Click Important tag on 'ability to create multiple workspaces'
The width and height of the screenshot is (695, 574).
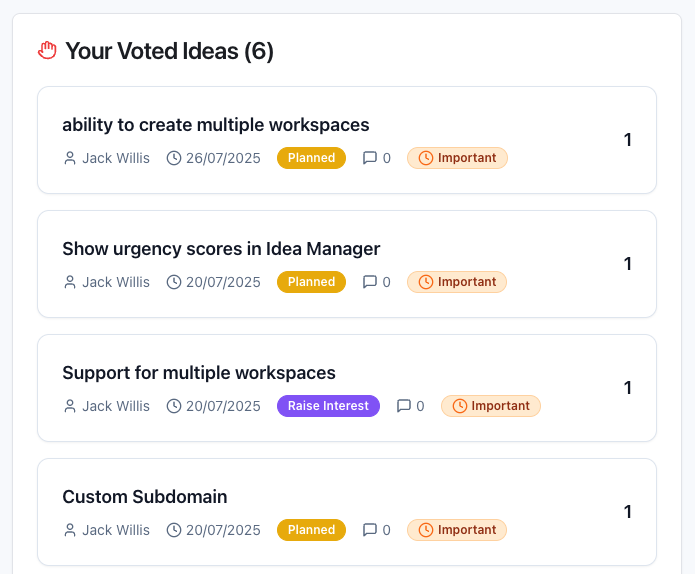(457, 158)
